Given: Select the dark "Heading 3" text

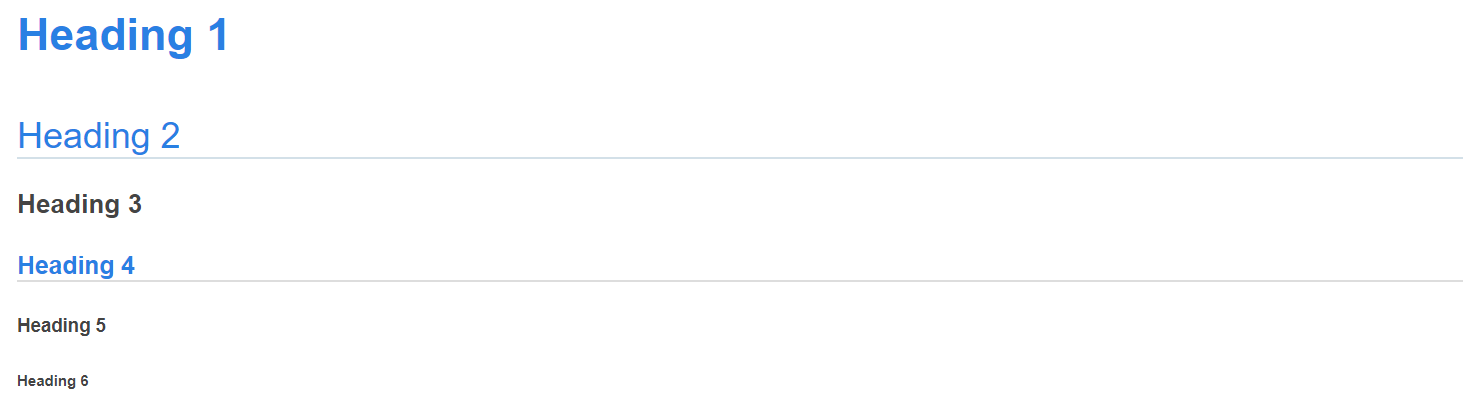Looking at the screenshot, I should 79,205.
